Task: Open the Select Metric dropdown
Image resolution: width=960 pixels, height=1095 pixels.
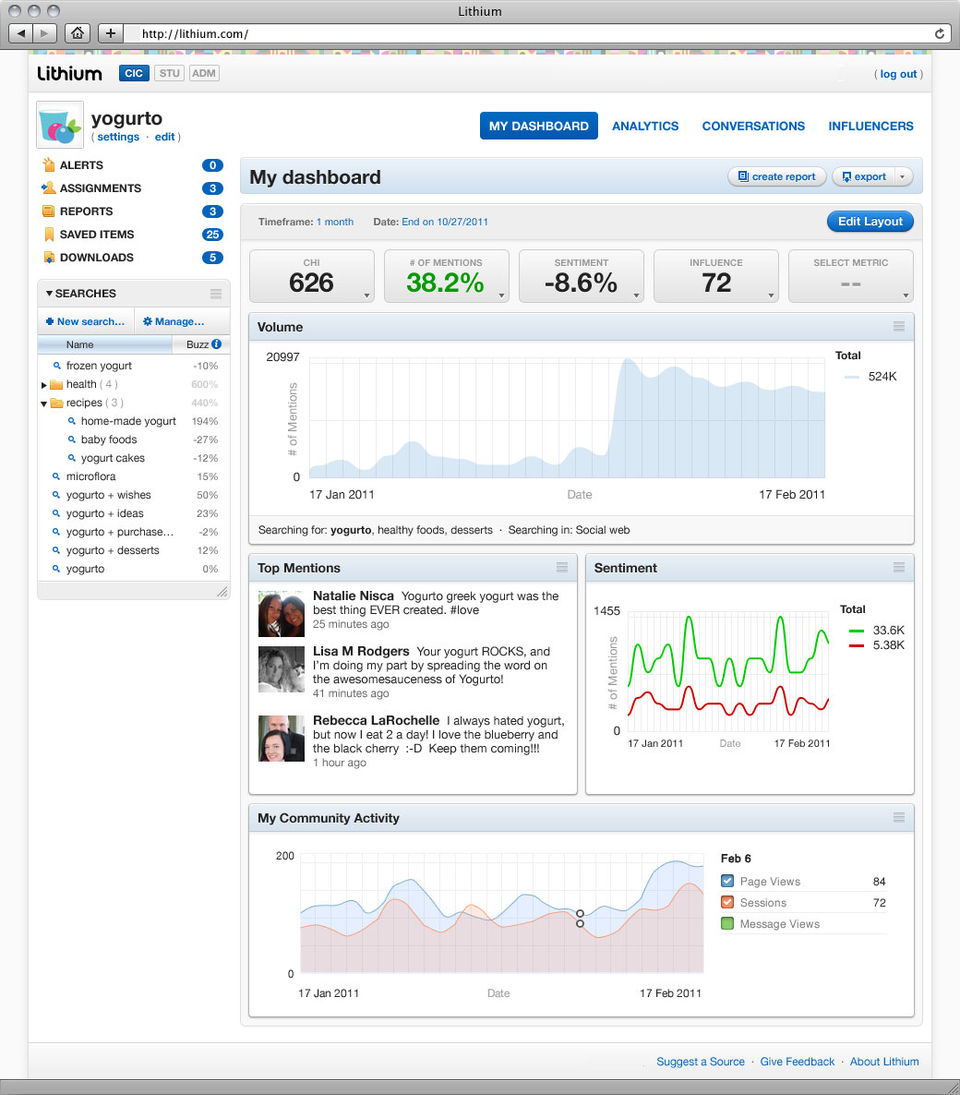Action: point(906,296)
